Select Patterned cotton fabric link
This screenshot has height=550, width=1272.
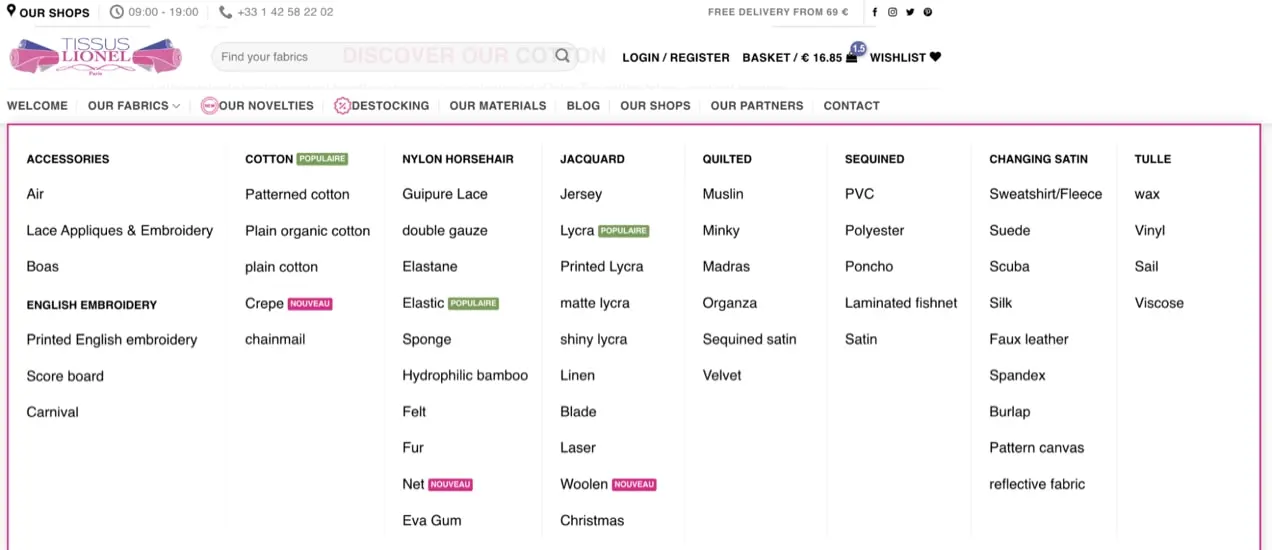pos(297,194)
